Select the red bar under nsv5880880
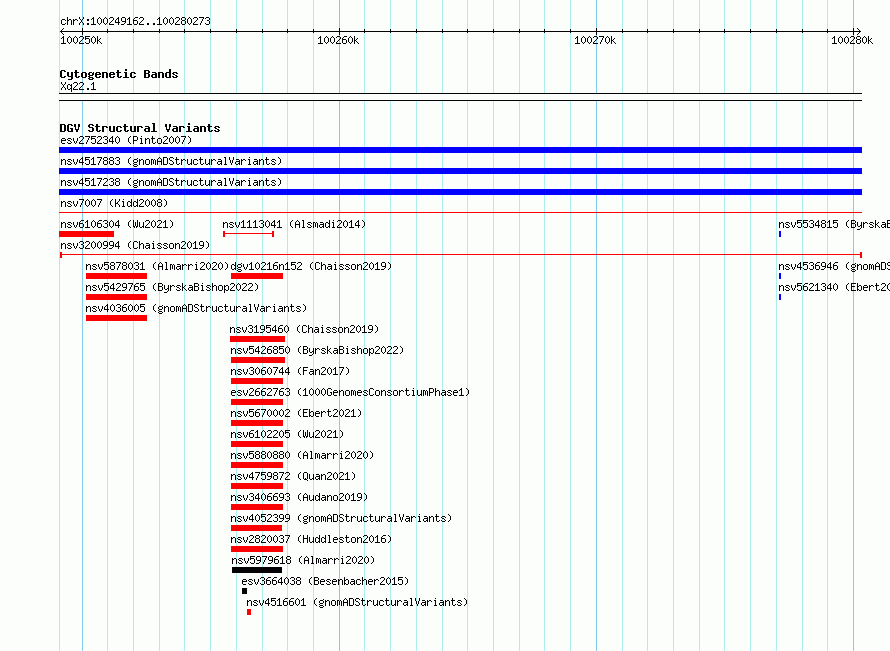Screen dimensions: 890x651 [x=257, y=465]
